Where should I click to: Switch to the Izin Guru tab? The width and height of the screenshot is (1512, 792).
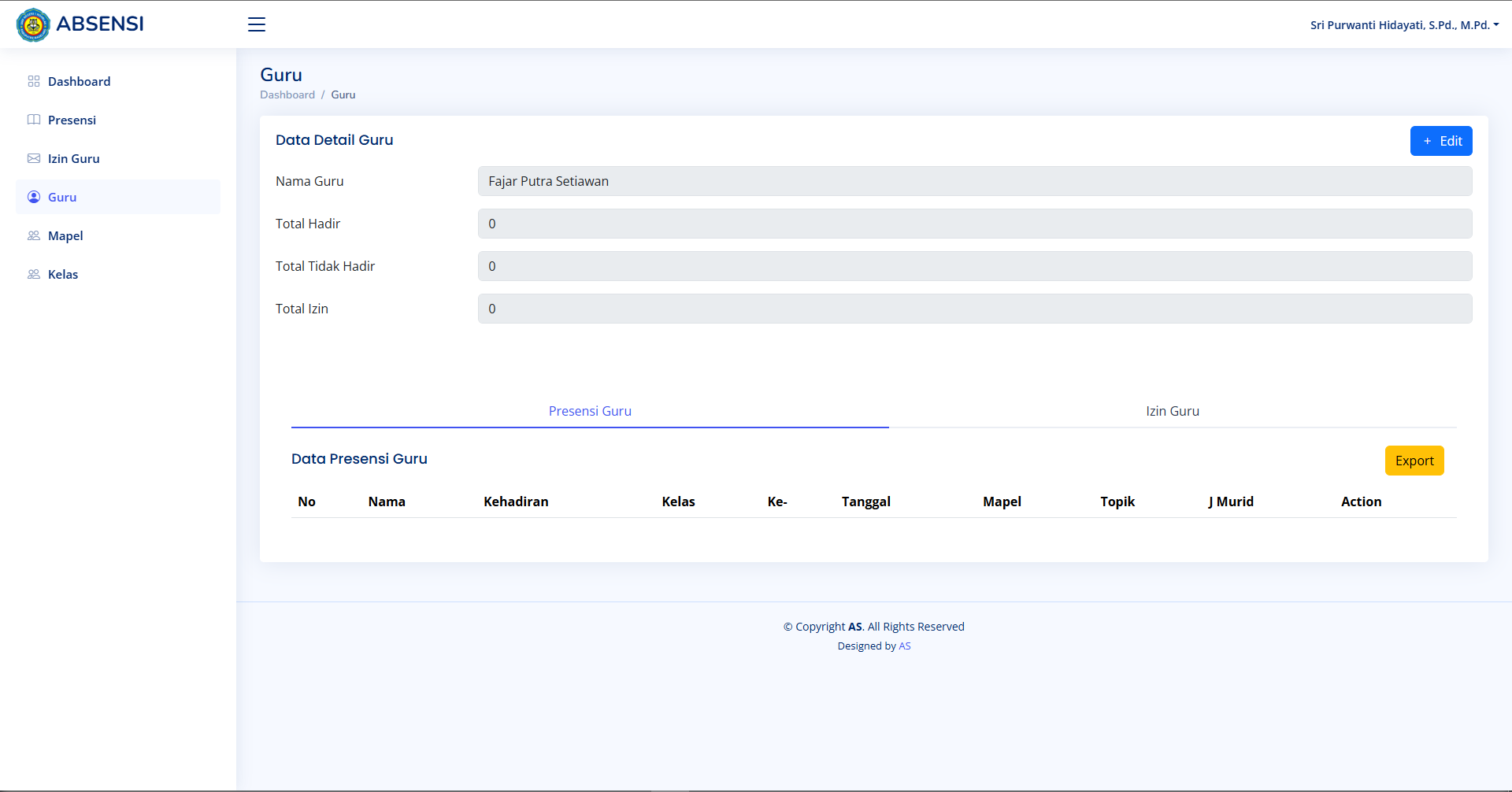(1172, 411)
